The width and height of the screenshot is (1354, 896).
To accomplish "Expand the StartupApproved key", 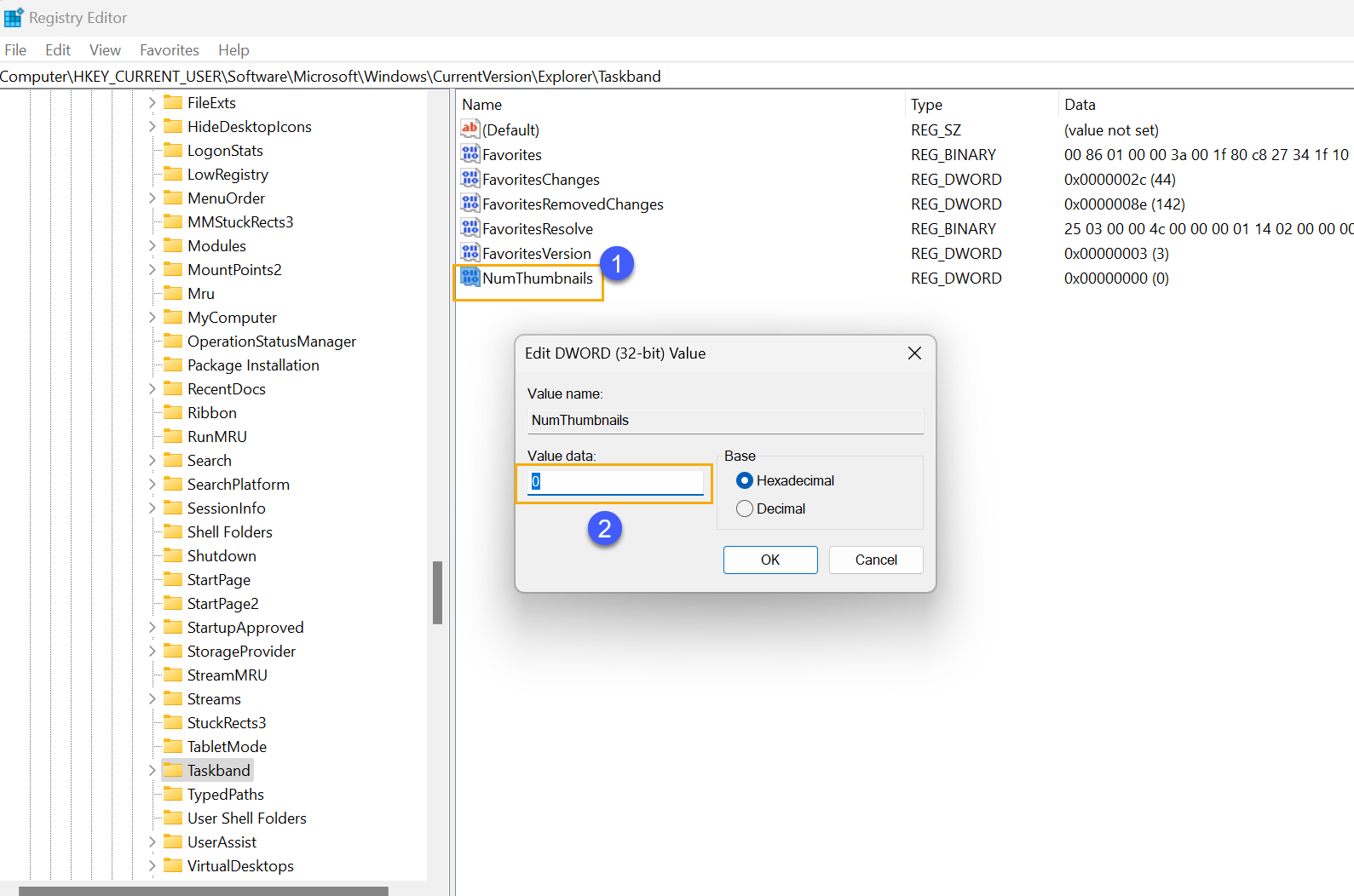I will (152, 627).
